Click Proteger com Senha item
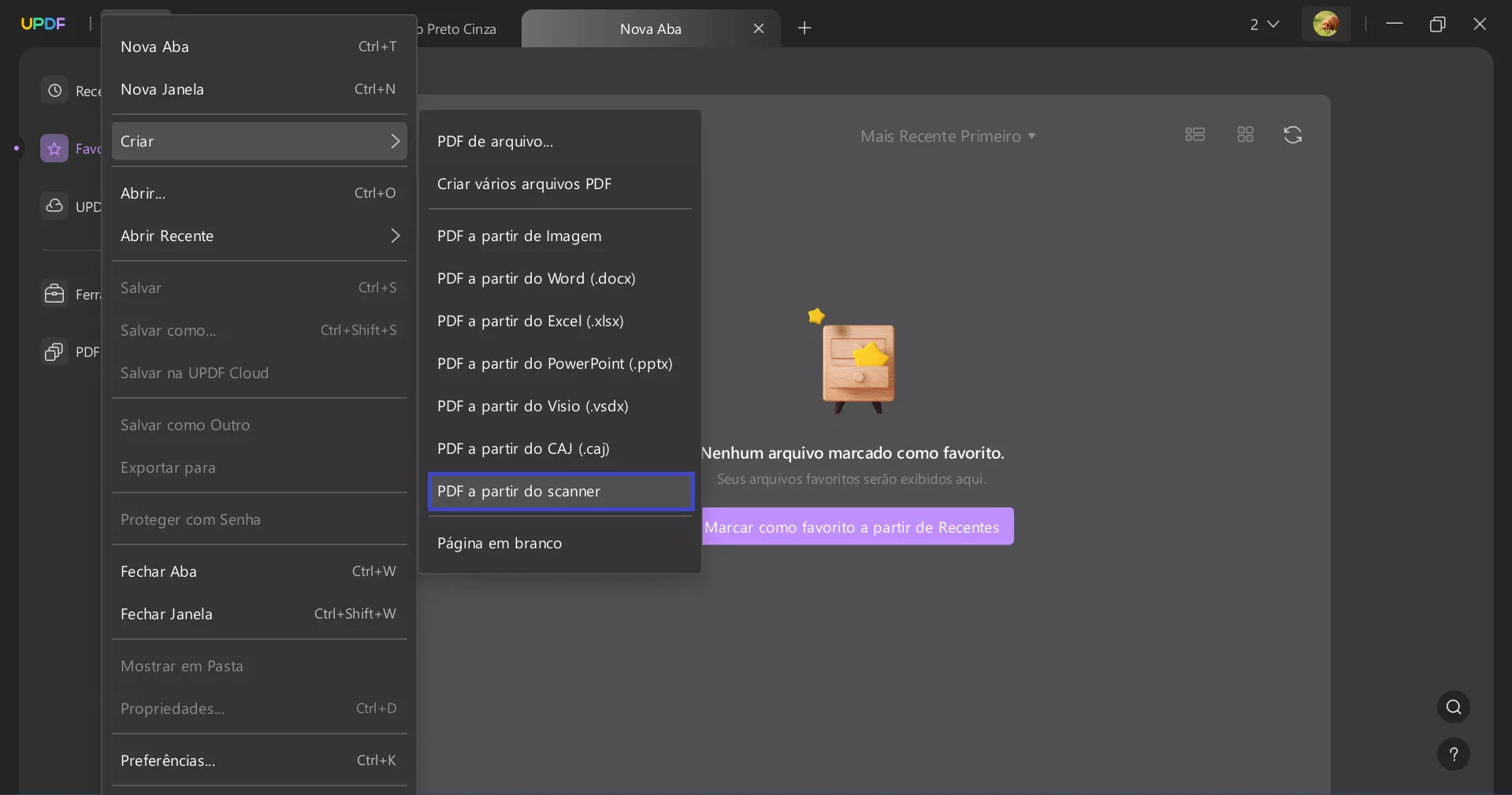Viewport: 1512px width, 795px height. (x=259, y=519)
